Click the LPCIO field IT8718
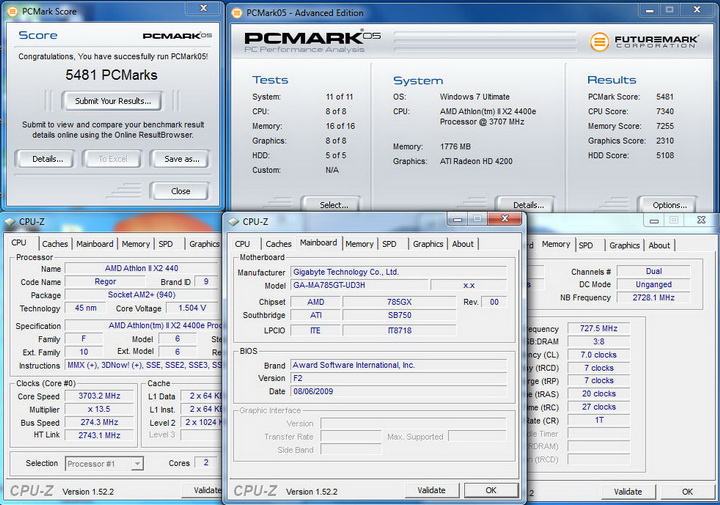The image size is (720, 505). (399, 330)
